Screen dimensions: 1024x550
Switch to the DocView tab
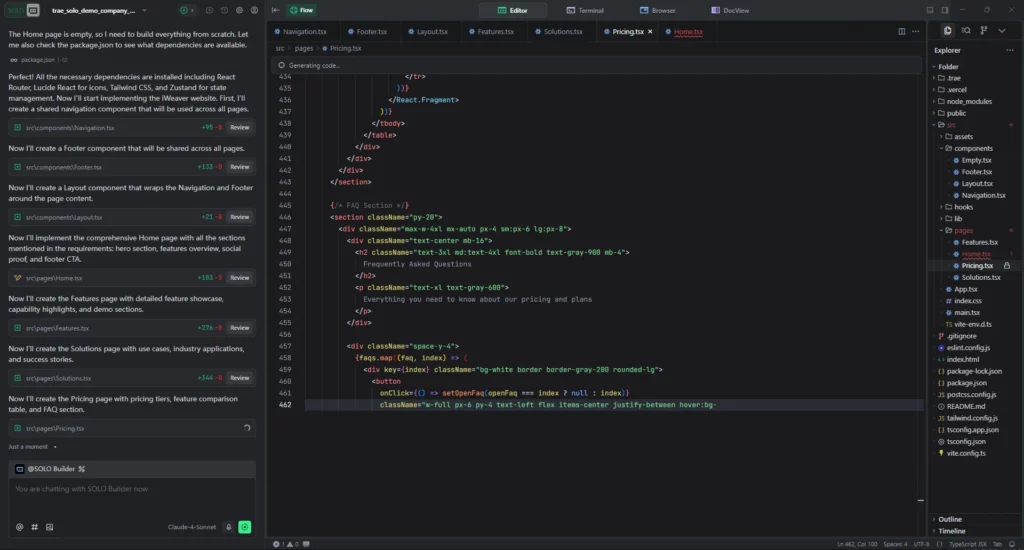730,10
